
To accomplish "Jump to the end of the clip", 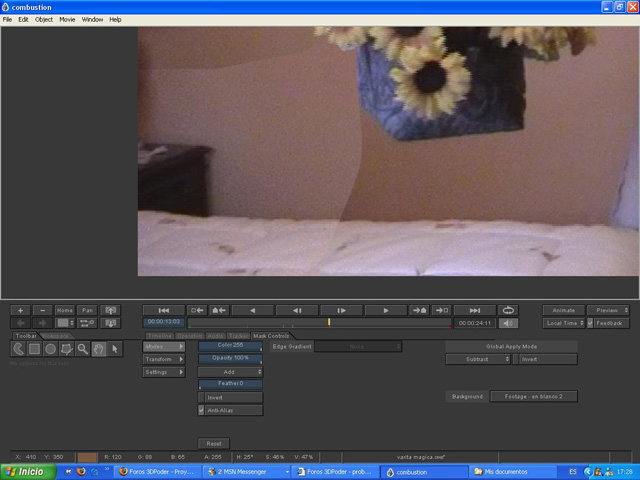I will 475,310.
